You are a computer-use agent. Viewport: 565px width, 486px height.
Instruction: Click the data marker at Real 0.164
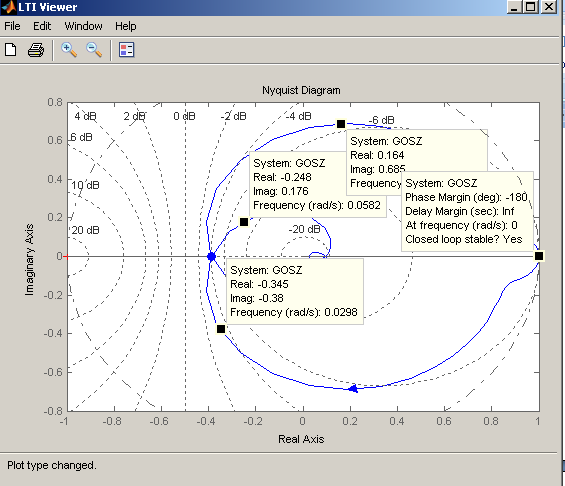[341, 124]
